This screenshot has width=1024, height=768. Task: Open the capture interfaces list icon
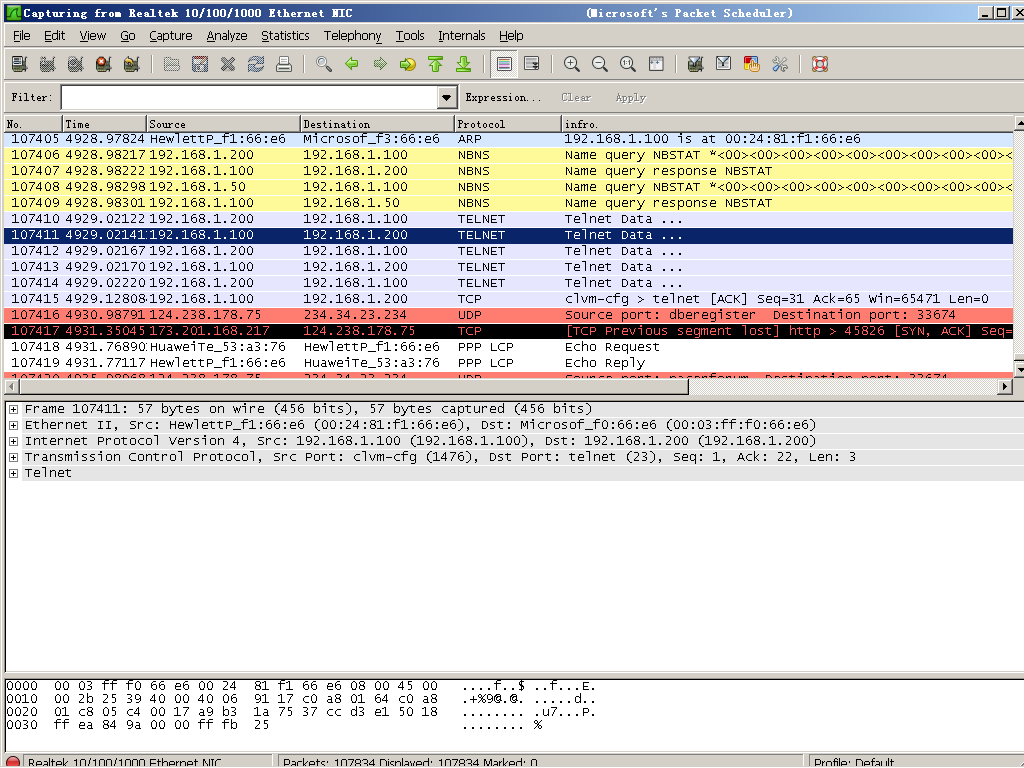(x=20, y=64)
